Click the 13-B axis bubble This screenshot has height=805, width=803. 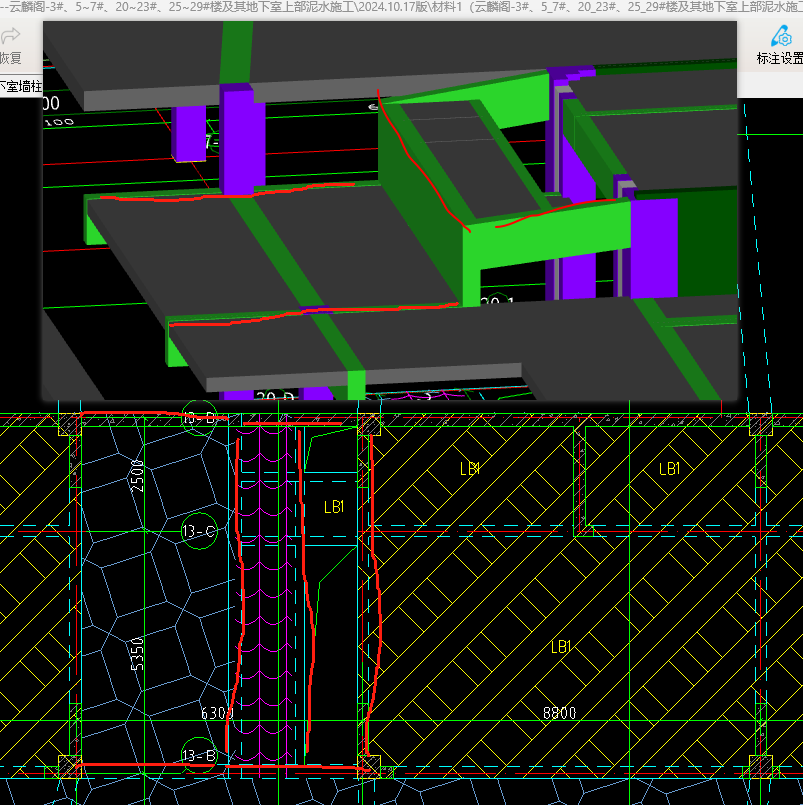(199, 755)
